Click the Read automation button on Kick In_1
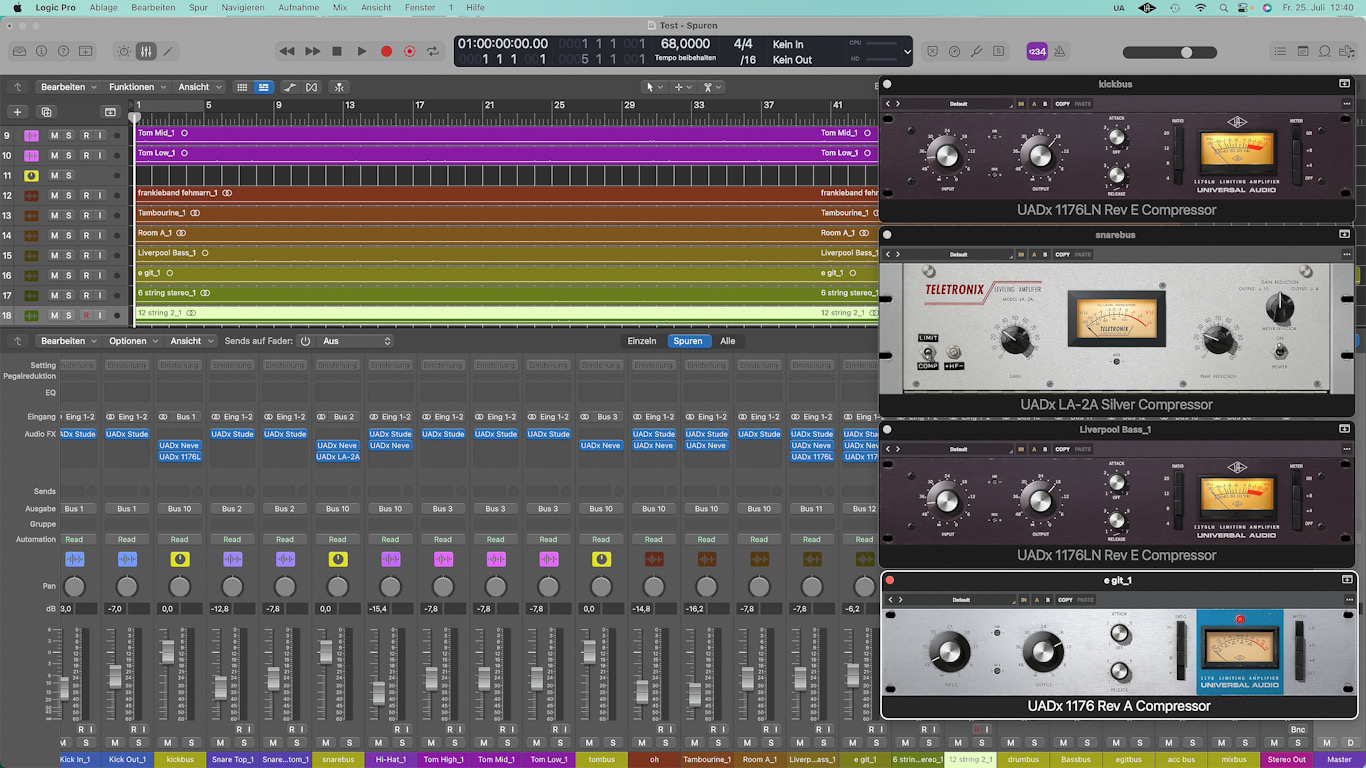 74,539
